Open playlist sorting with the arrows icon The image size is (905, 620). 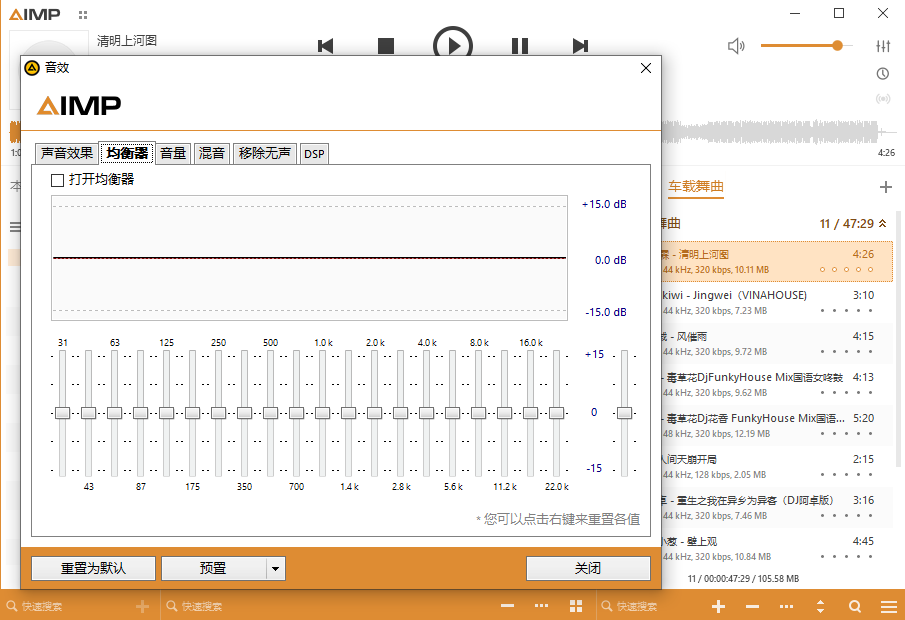pyautogui.click(x=819, y=606)
